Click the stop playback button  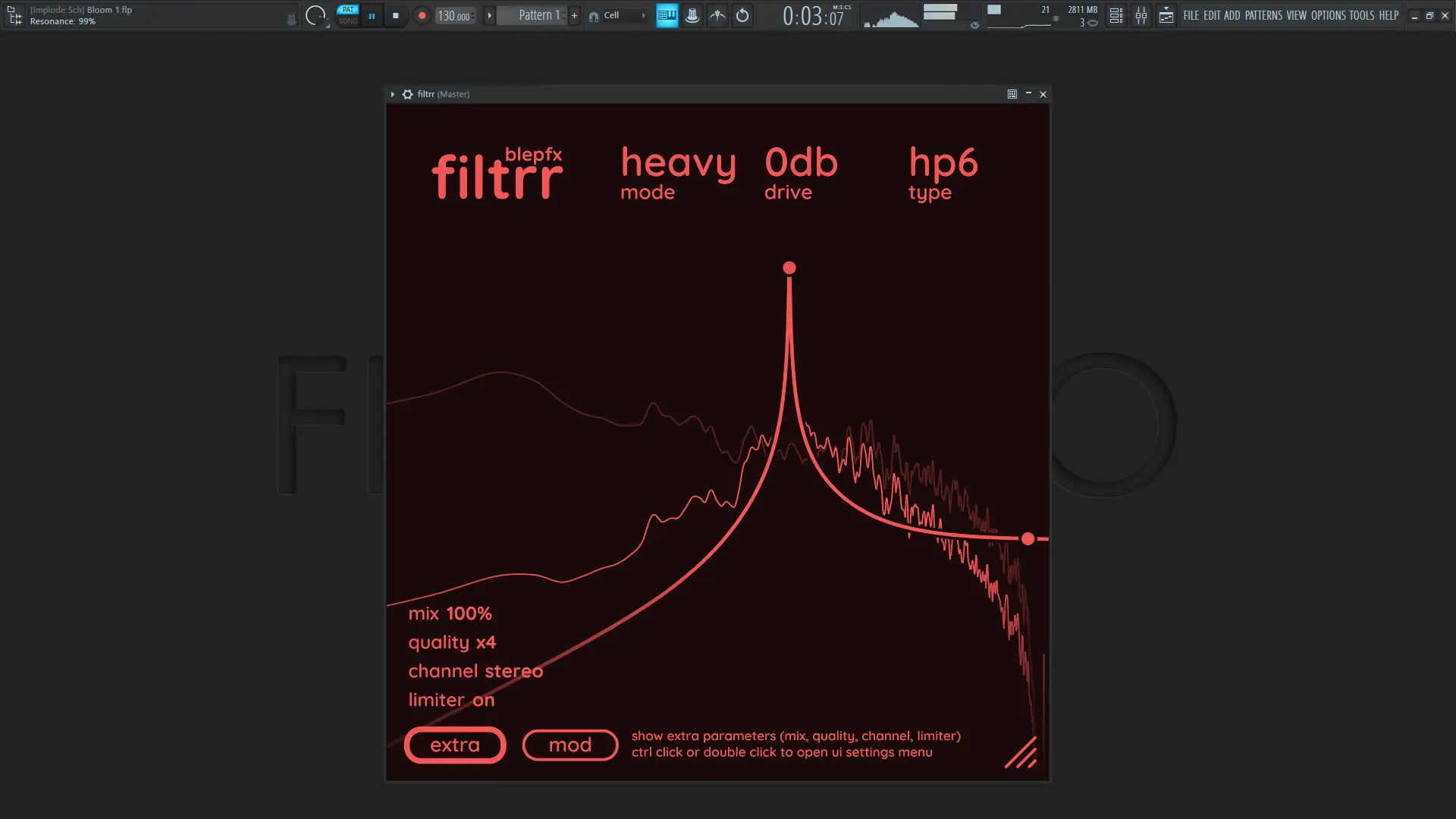tap(395, 15)
